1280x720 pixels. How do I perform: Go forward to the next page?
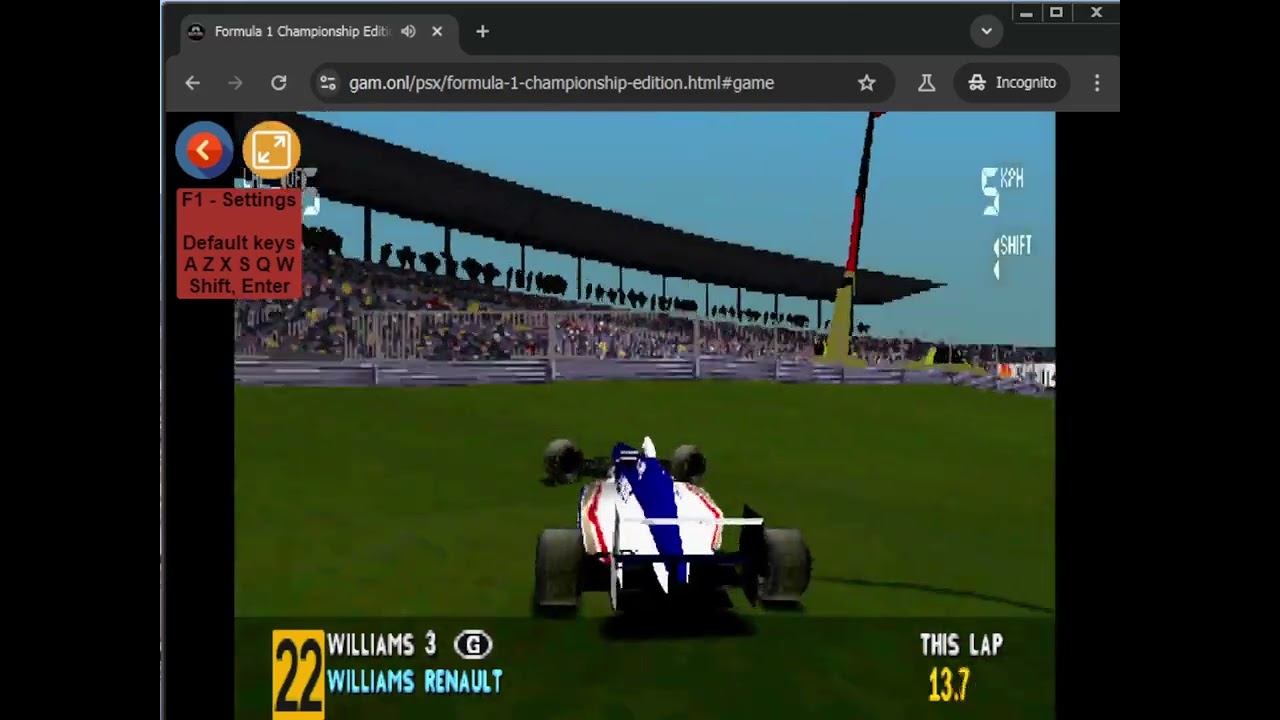point(235,83)
